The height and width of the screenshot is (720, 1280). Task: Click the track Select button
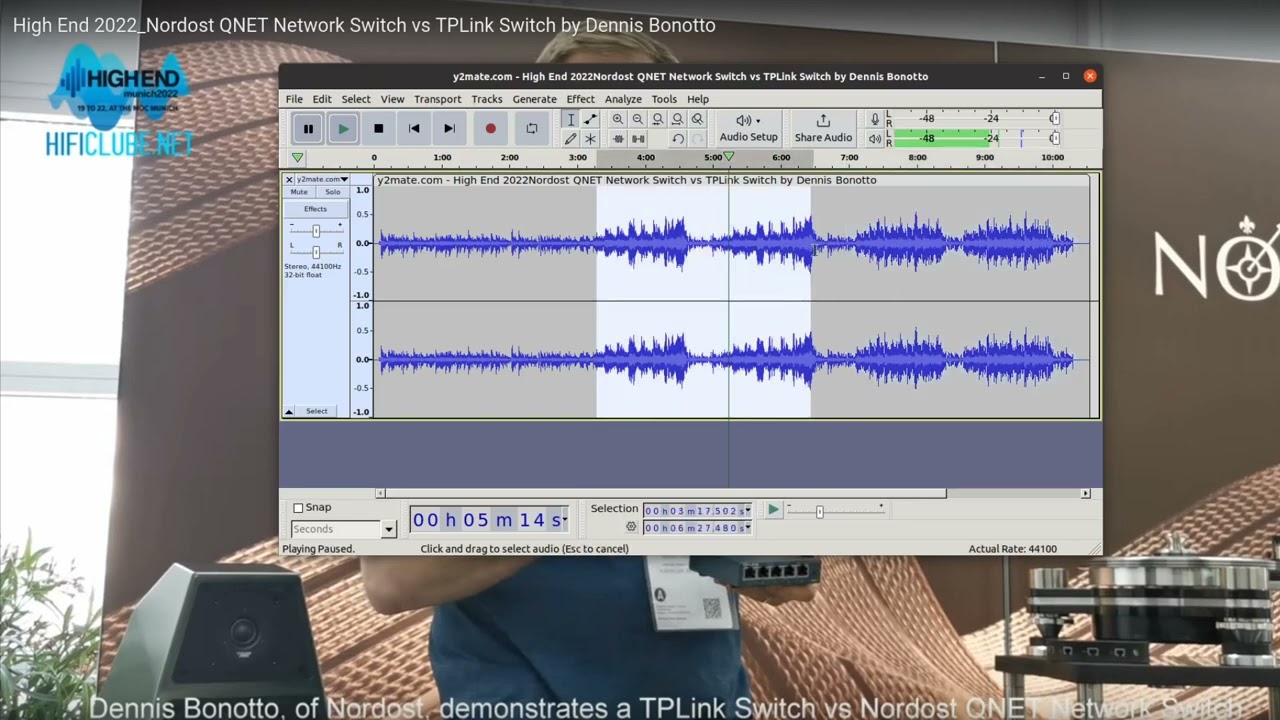coord(317,411)
